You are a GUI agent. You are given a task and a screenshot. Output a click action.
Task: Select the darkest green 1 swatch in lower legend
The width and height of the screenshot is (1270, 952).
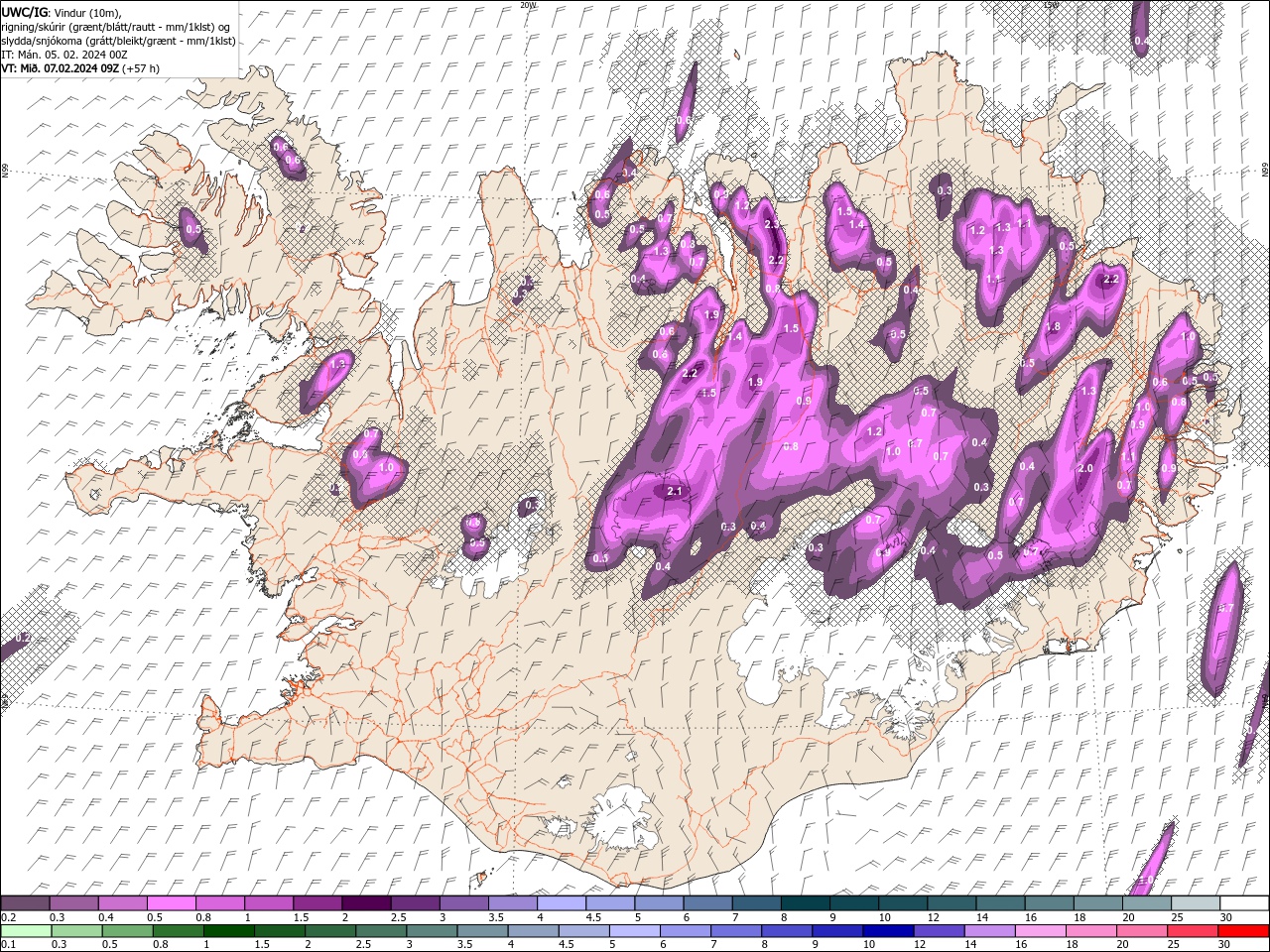coord(228,930)
